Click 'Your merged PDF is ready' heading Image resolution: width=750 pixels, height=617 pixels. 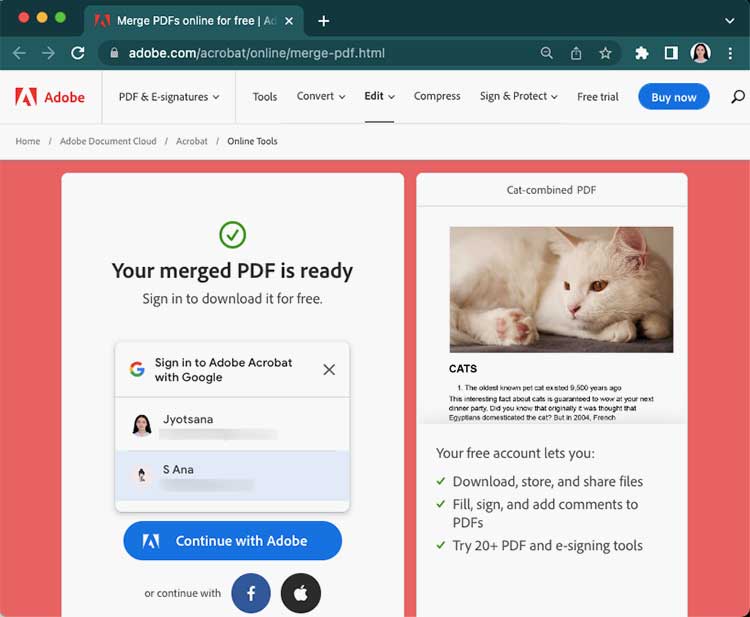click(x=232, y=271)
